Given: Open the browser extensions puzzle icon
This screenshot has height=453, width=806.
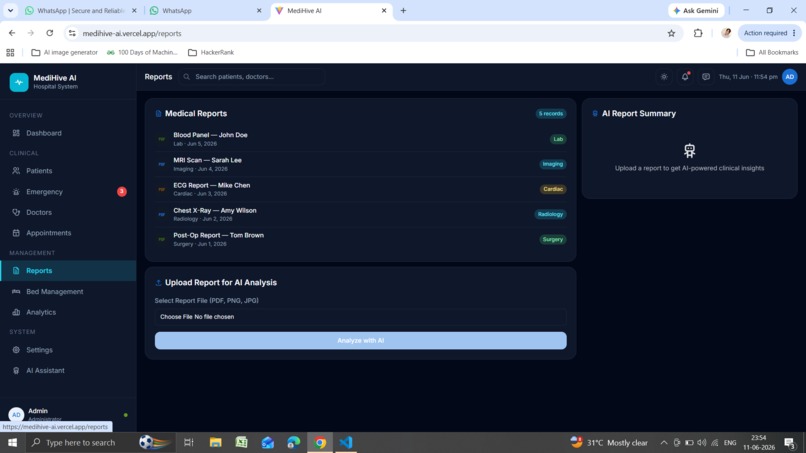Looking at the screenshot, I should pyautogui.click(x=698, y=33).
